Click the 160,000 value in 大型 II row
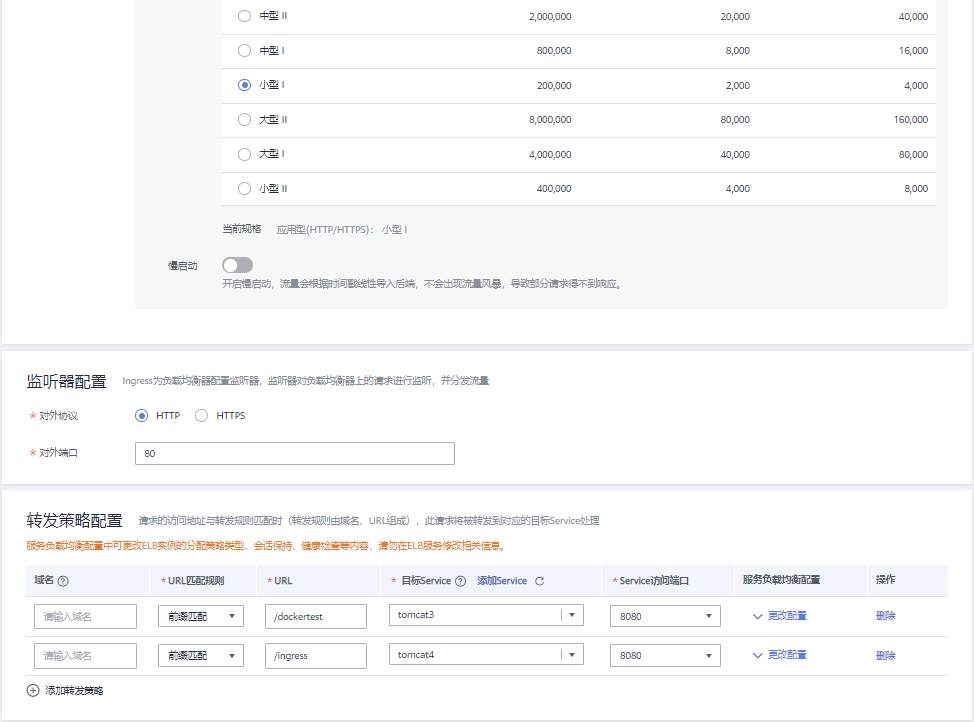The height and width of the screenshot is (722, 974). 911,119
